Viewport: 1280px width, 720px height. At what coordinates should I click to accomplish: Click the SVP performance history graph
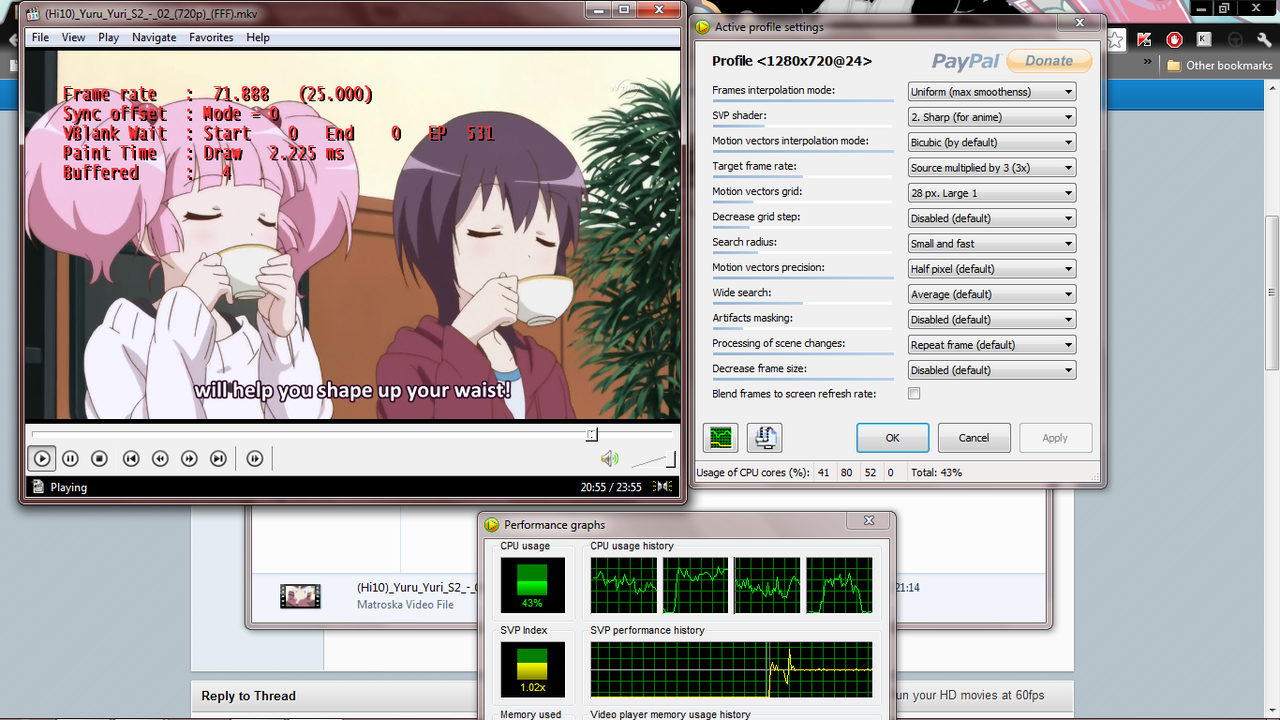tap(731, 669)
